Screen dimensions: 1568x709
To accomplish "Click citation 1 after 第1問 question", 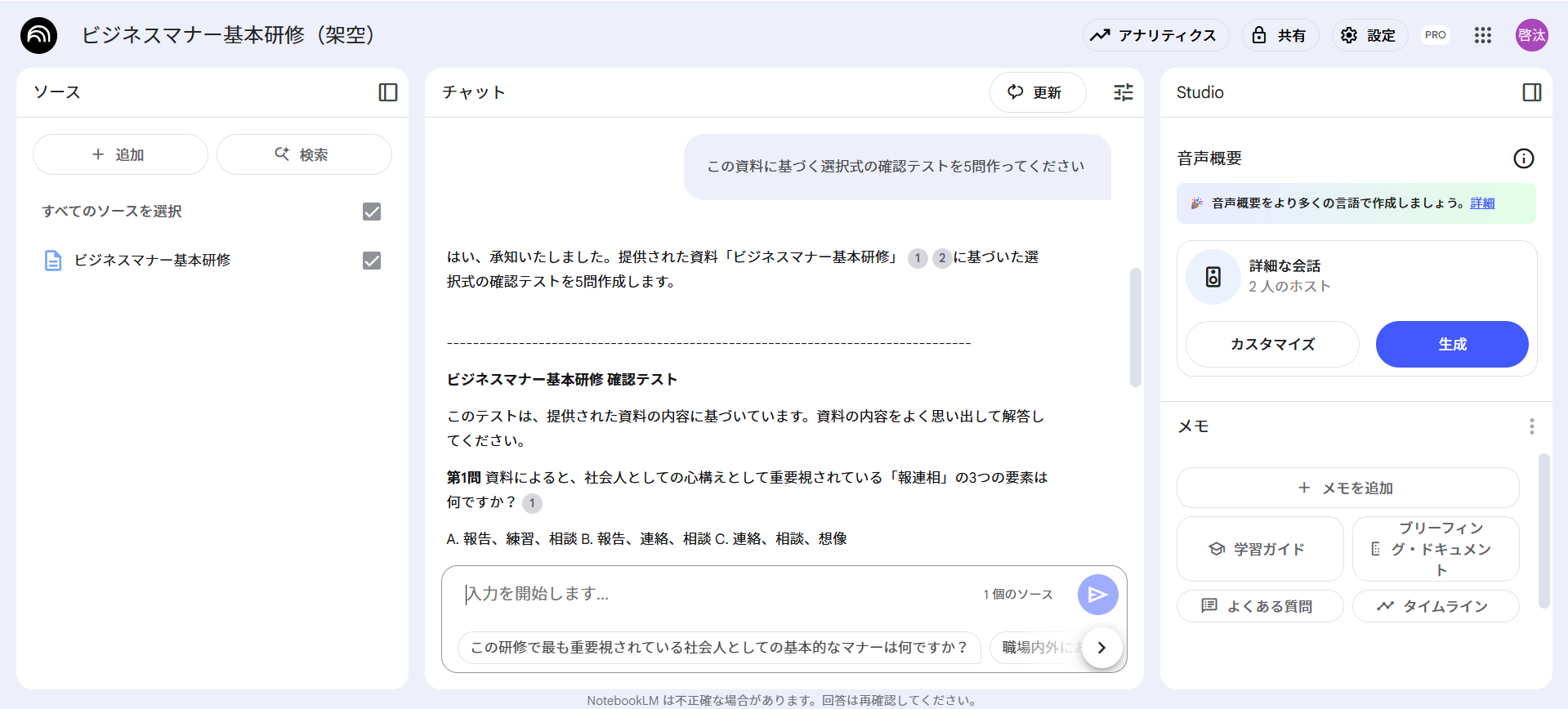I will click(532, 503).
